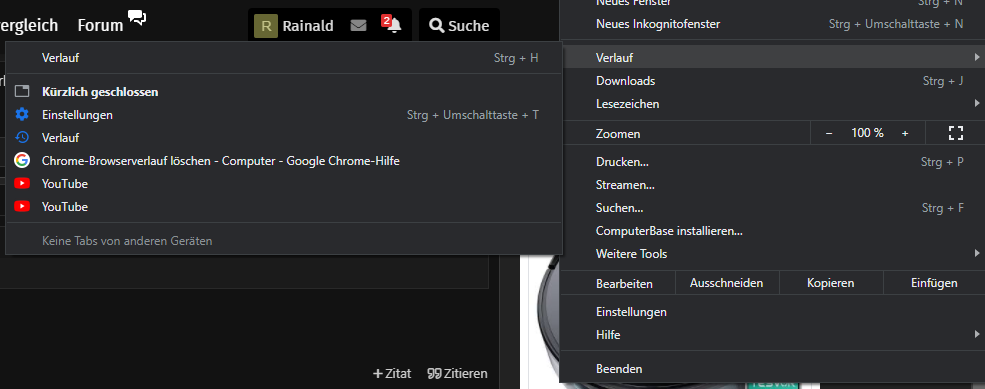Viewport: 985px width, 389px height.
Task: Expand Weitere Tools submenu
Action: 772,254
